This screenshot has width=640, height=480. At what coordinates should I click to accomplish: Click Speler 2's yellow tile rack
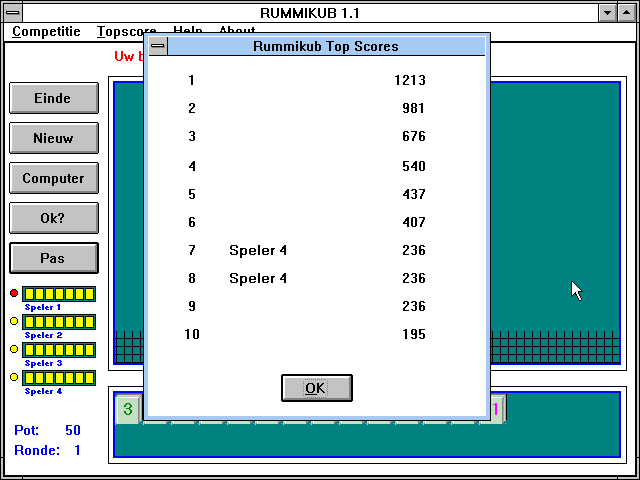tap(59, 322)
